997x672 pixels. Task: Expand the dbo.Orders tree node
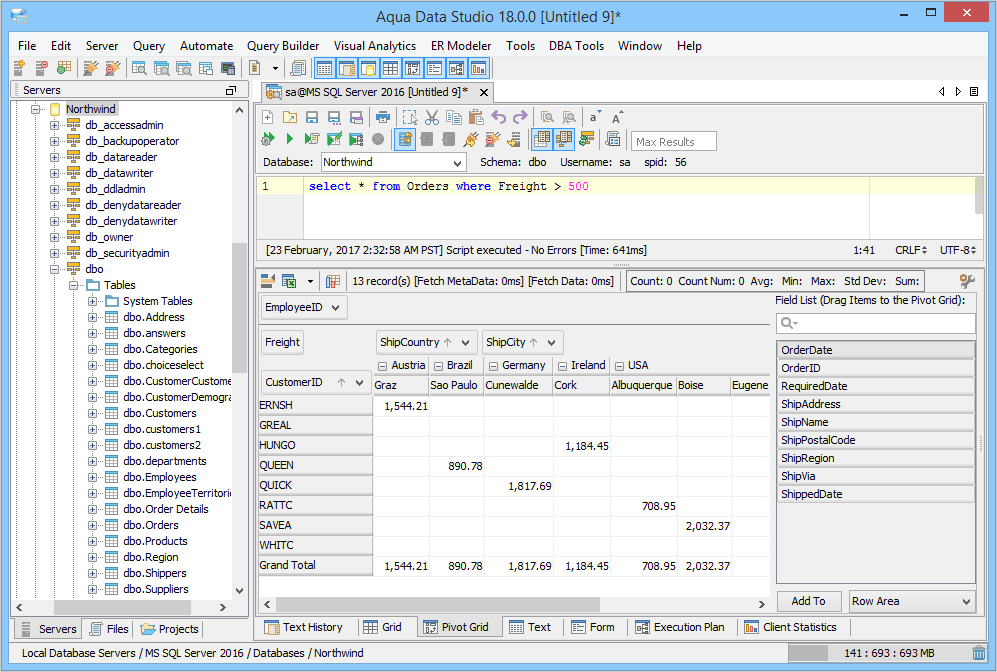coord(93,525)
